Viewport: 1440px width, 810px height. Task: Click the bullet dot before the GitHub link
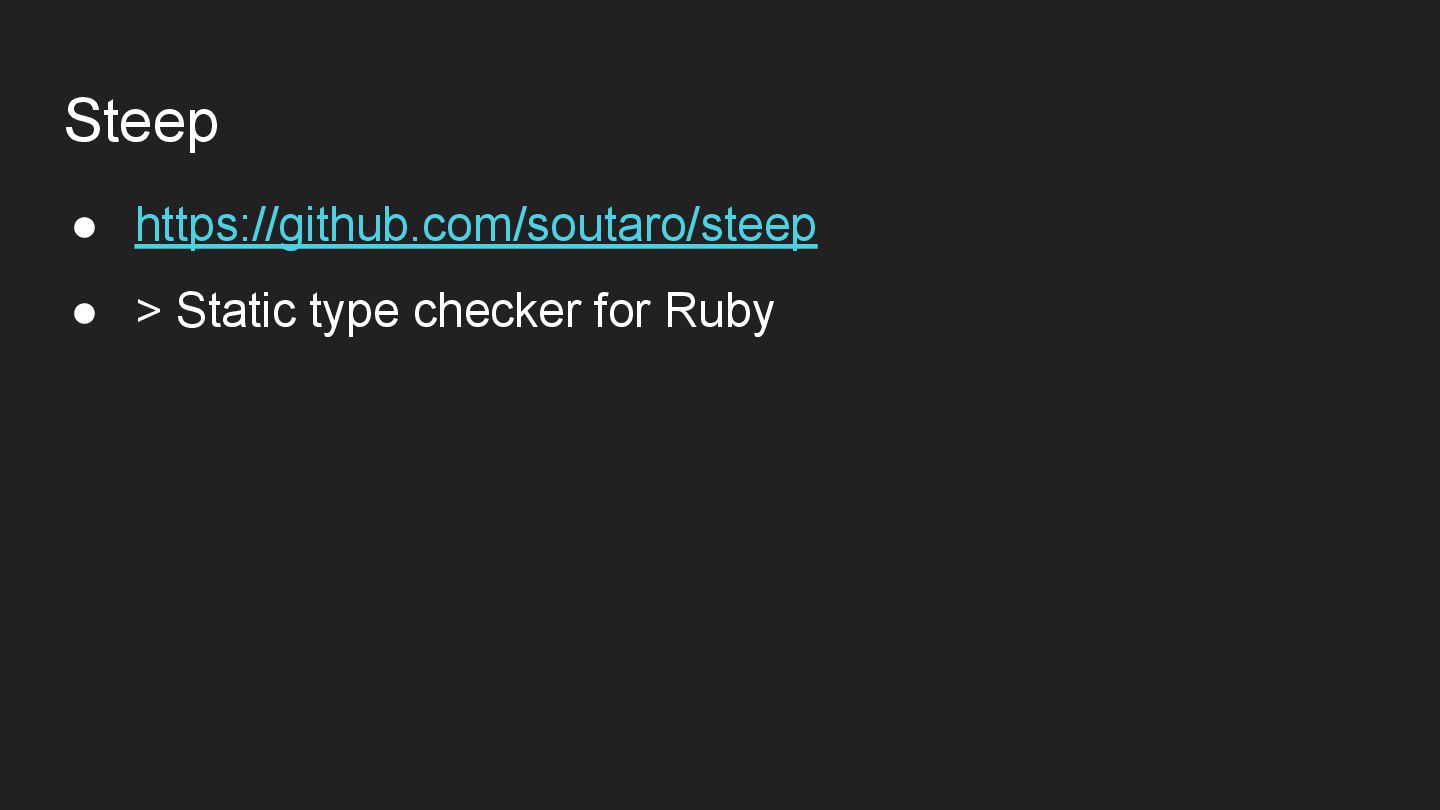coord(85,227)
